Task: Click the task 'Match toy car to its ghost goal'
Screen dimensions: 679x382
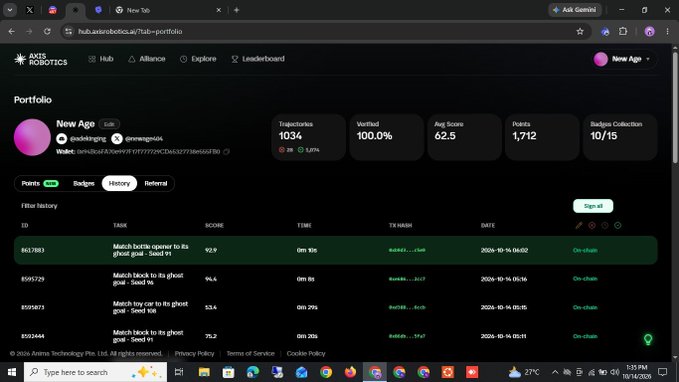Action: pyautogui.click(x=150, y=308)
